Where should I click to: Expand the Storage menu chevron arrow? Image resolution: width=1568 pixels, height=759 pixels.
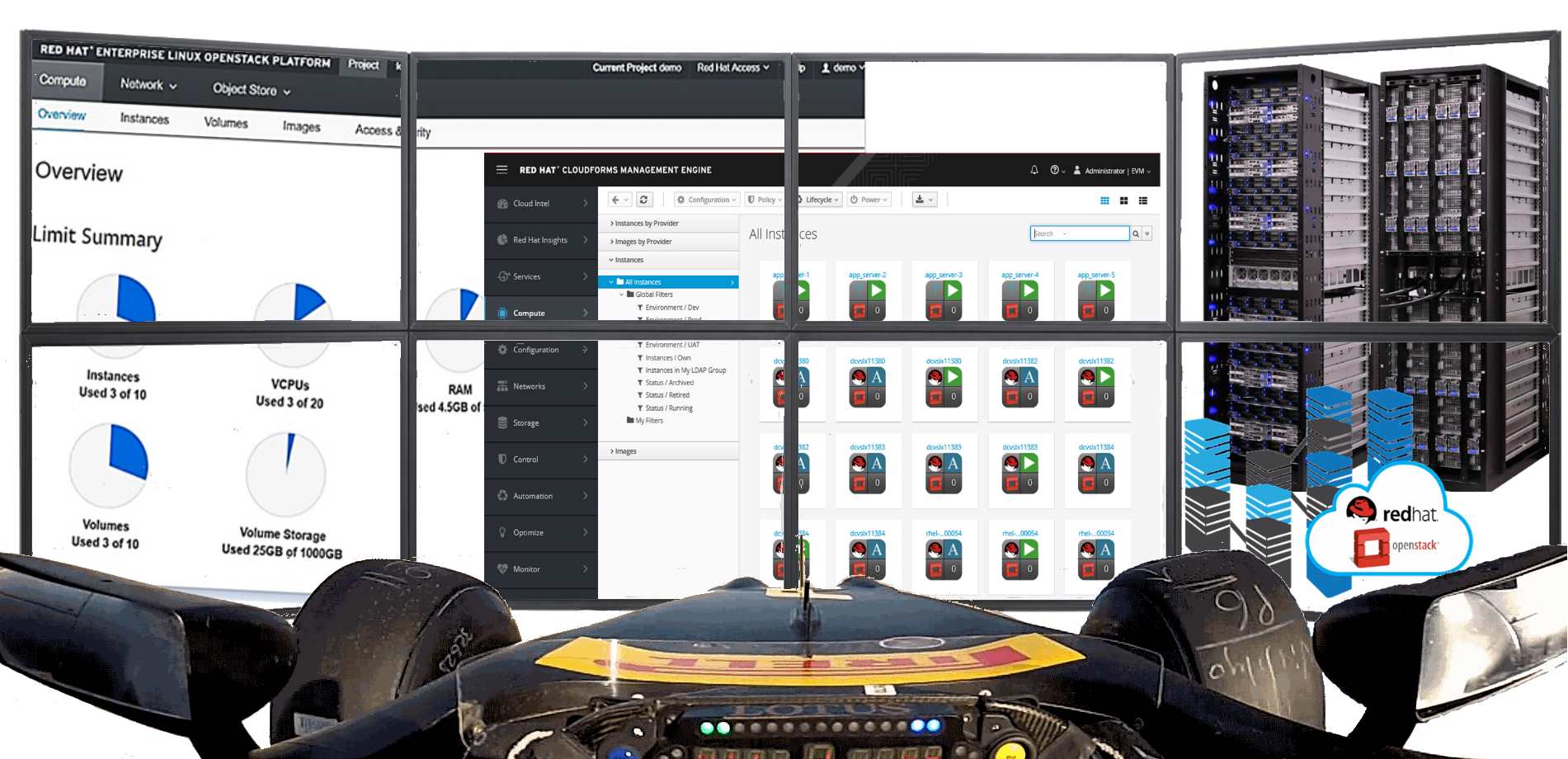coord(585,423)
